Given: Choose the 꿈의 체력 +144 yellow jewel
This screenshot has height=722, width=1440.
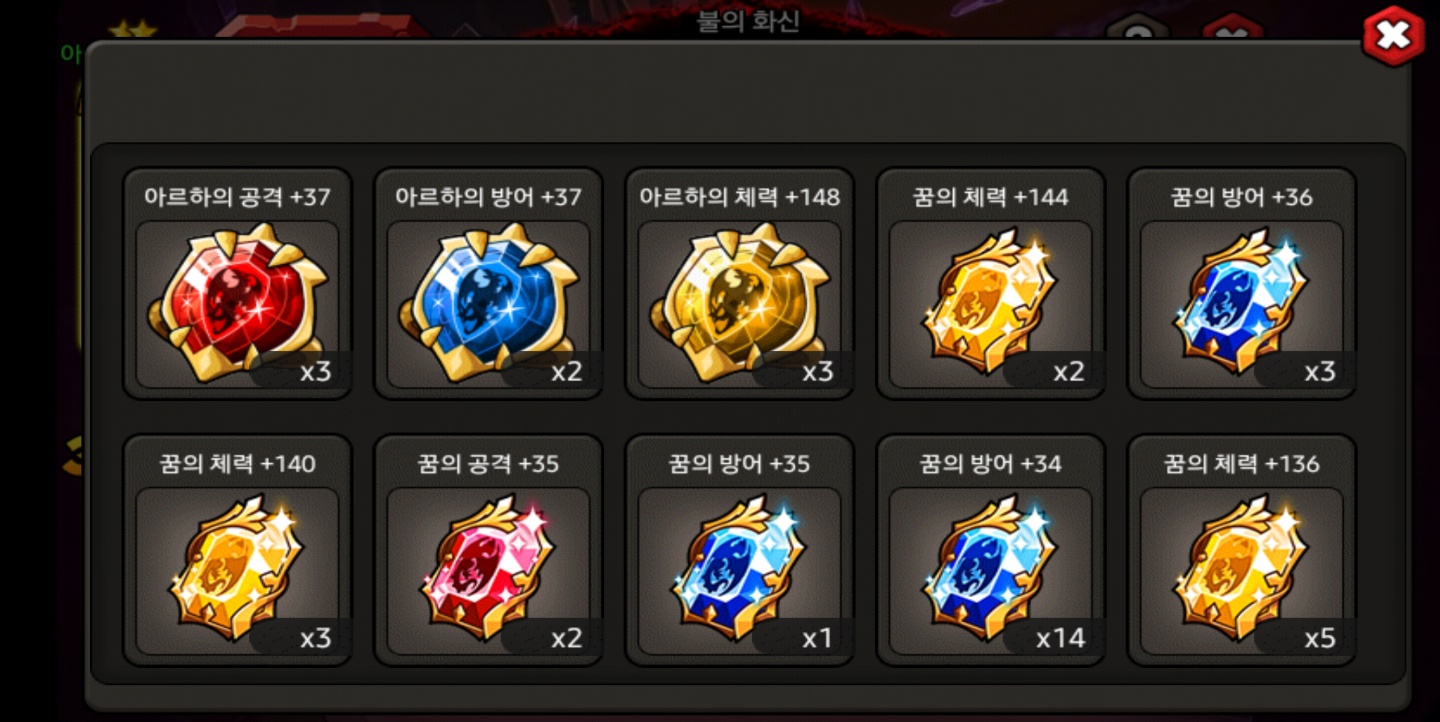Looking at the screenshot, I should (991, 304).
